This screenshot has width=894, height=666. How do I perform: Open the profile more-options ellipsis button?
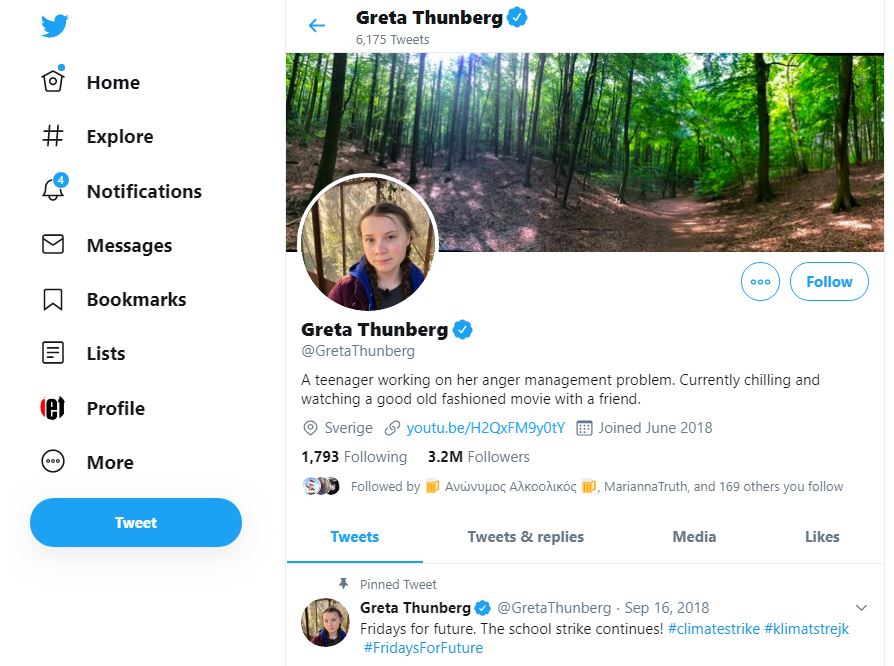pos(760,281)
